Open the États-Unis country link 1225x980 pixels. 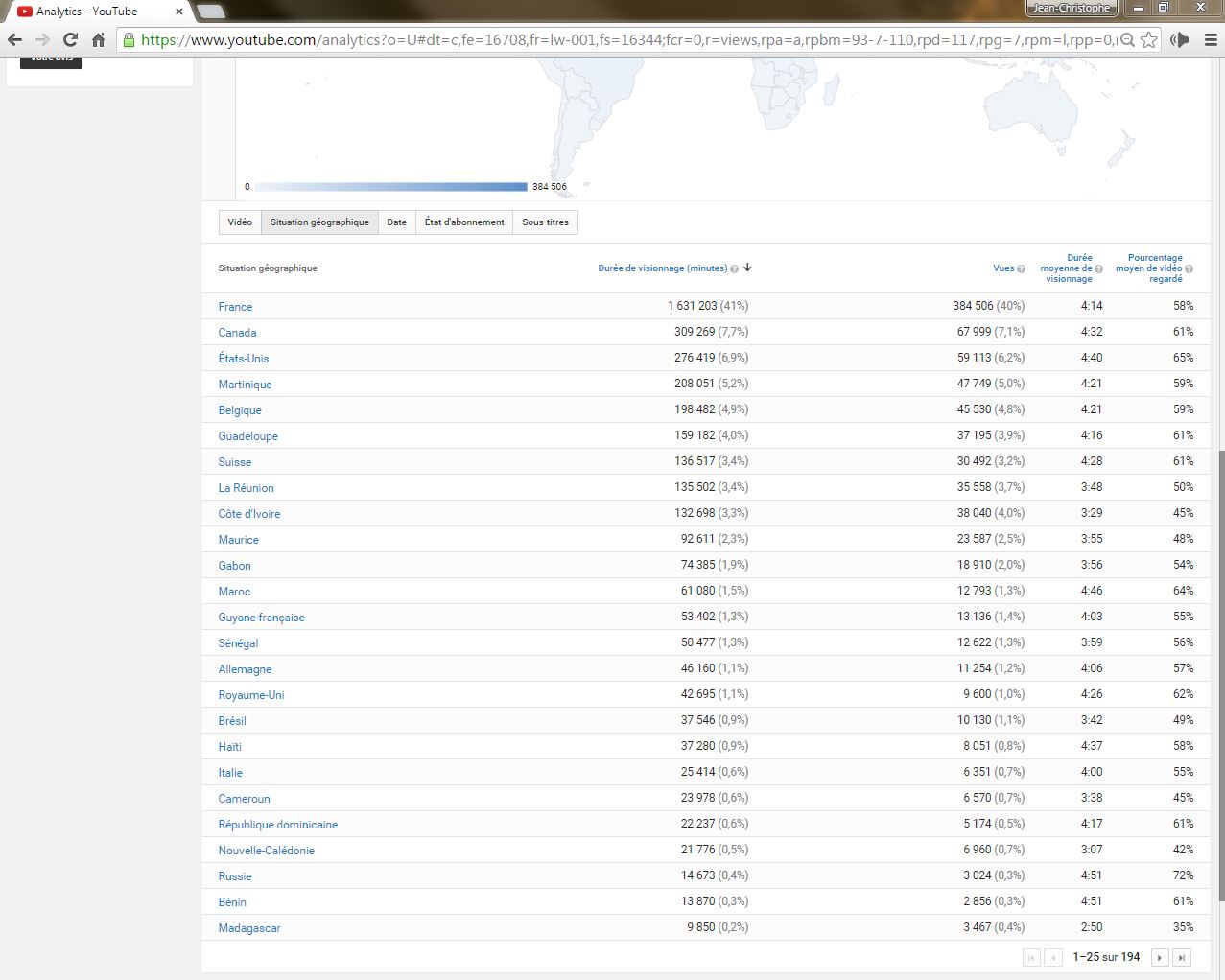244,359
